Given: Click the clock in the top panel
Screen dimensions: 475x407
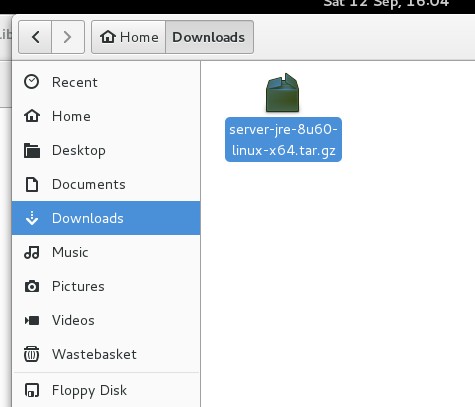Looking at the screenshot, I should pos(387,4).
